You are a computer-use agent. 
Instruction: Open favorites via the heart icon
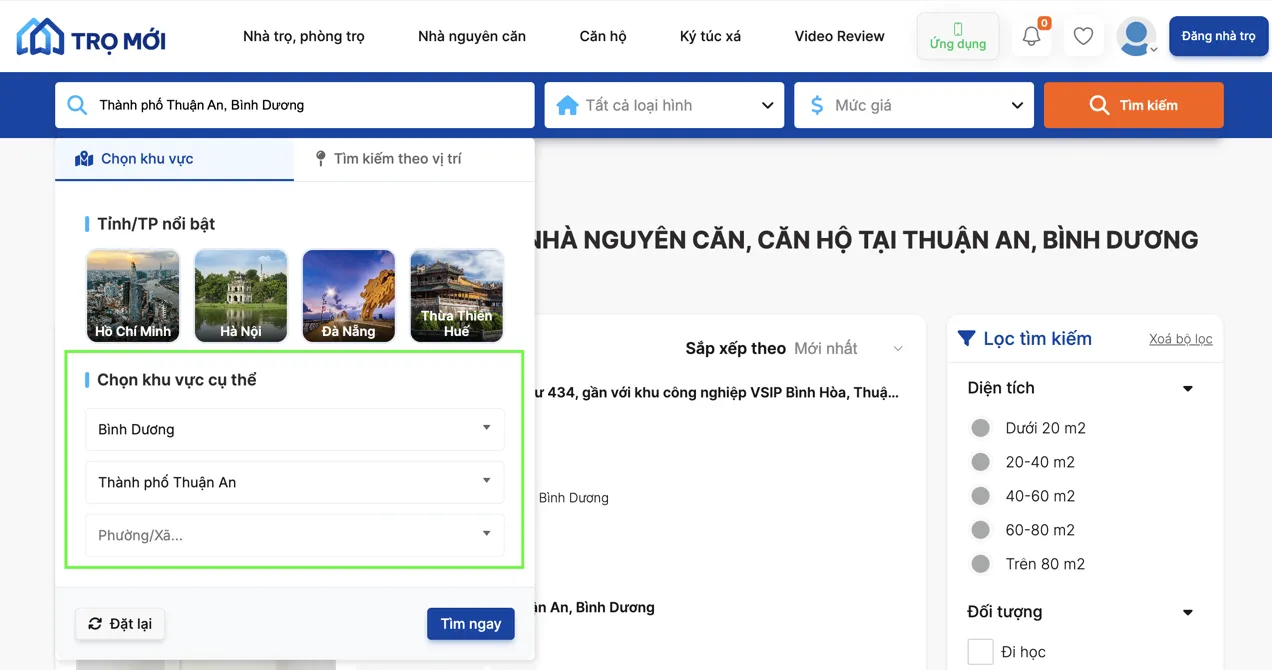pyautogui.click(x=1083, y=36)
